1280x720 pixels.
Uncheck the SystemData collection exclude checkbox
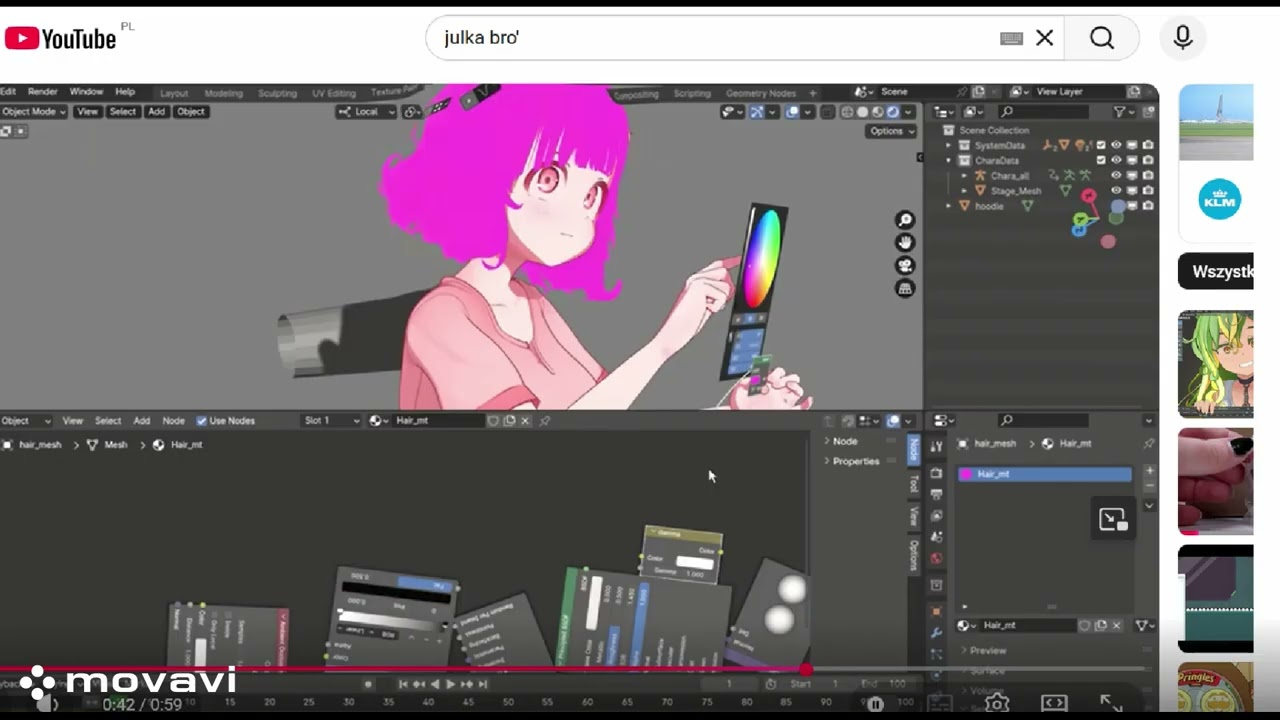pos(1101,145)
